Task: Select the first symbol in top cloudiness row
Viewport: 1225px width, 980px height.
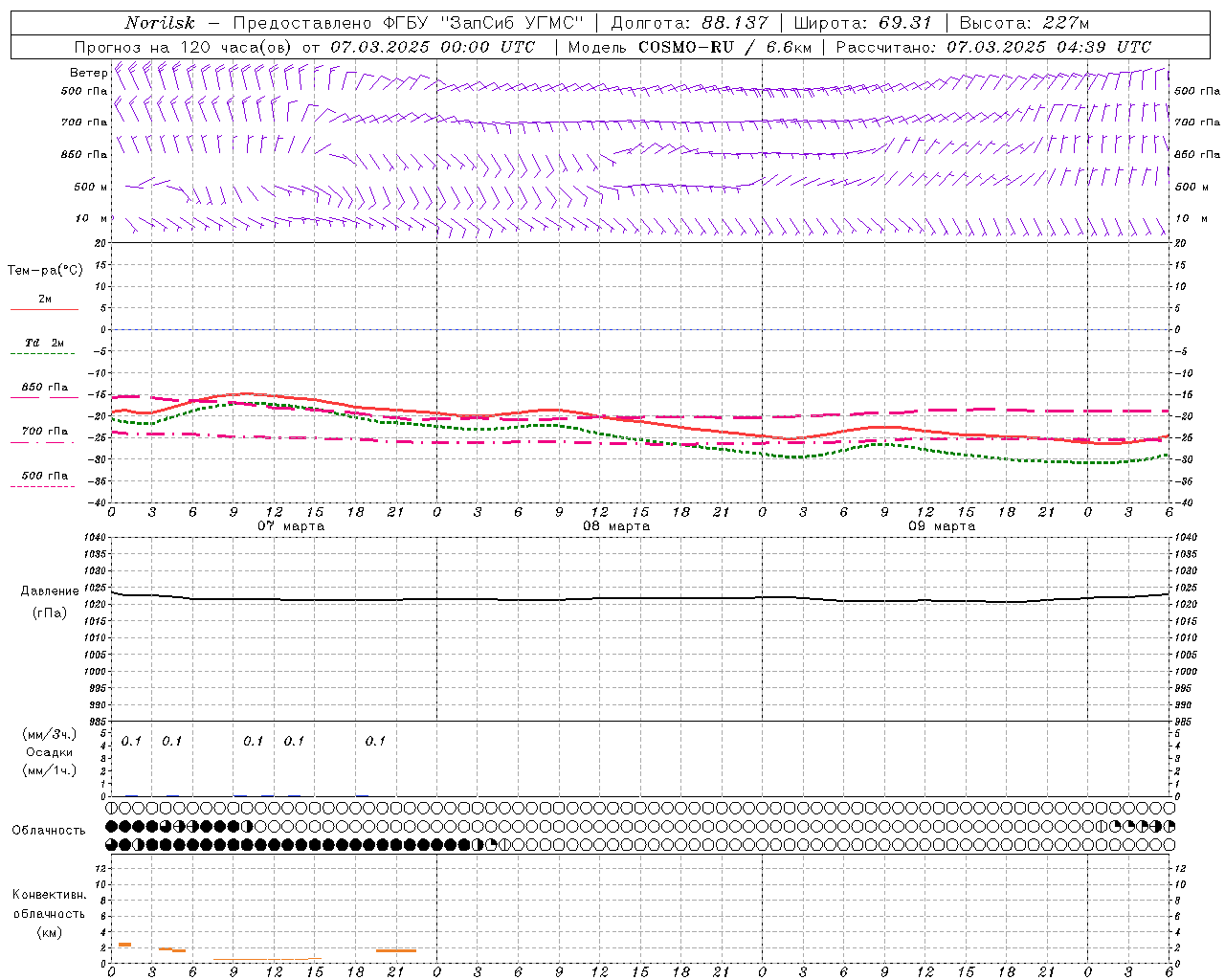Action: point(112,809)
